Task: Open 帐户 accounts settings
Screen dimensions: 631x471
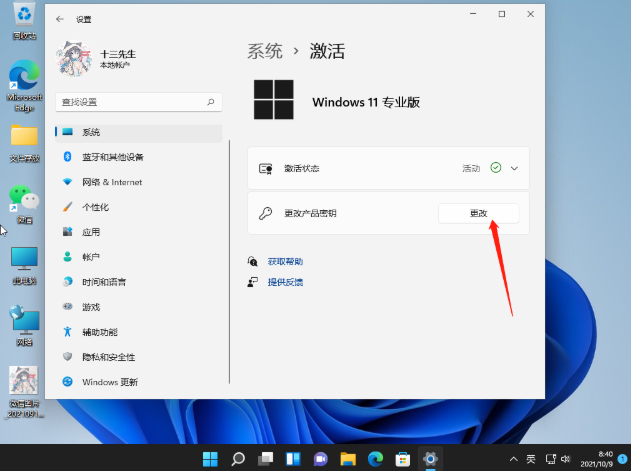Action: tap(91, 257)
